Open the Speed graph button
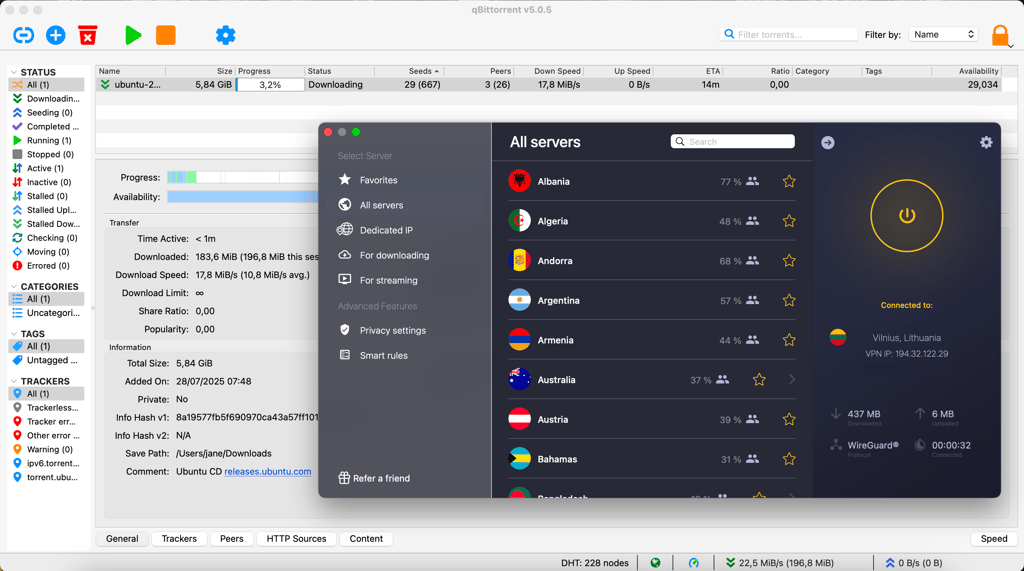The image size is (1024, 571). point(994,539)
